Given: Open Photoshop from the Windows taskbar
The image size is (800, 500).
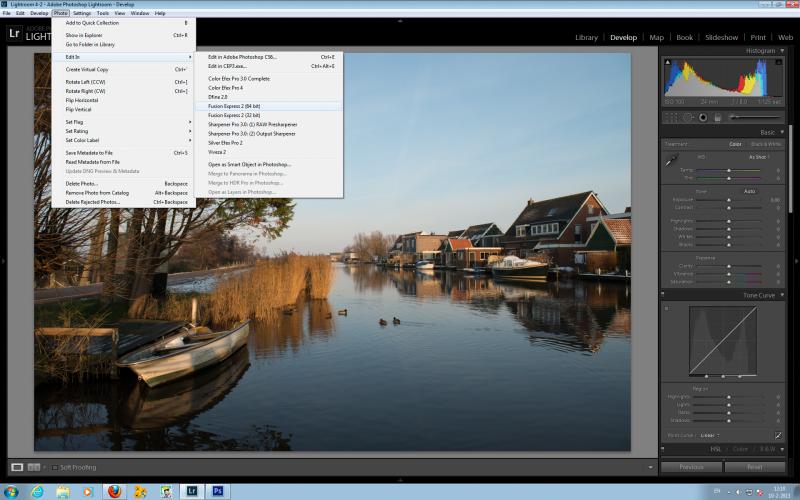Looking at the screenshot, I should (218, 491).
